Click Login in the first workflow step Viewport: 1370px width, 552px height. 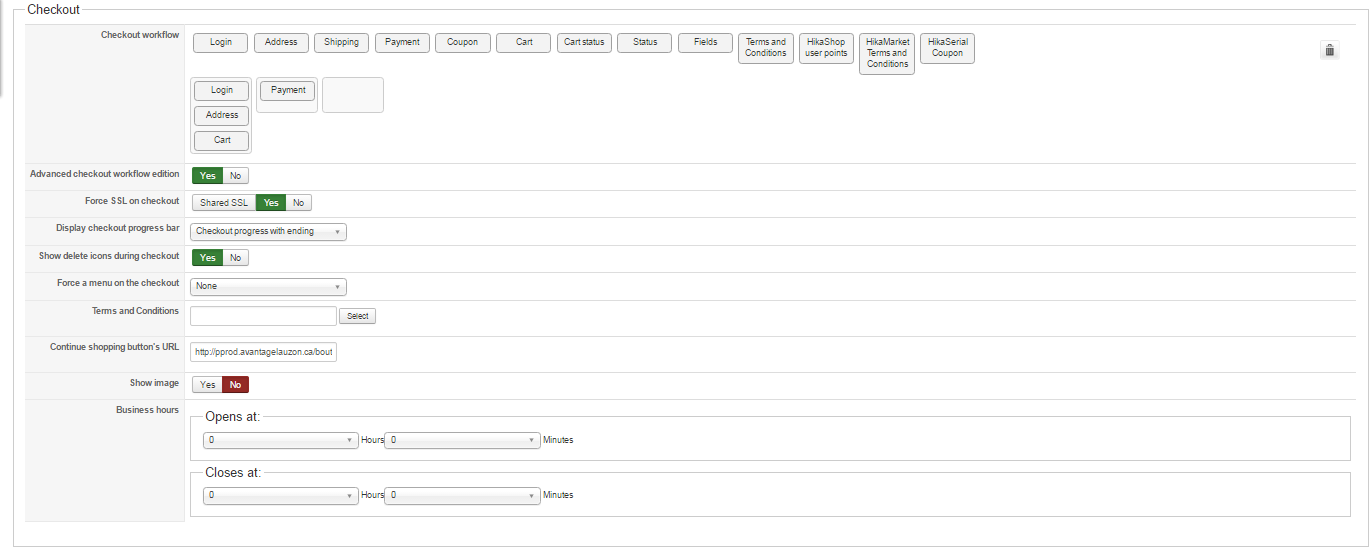click(222, 90)
